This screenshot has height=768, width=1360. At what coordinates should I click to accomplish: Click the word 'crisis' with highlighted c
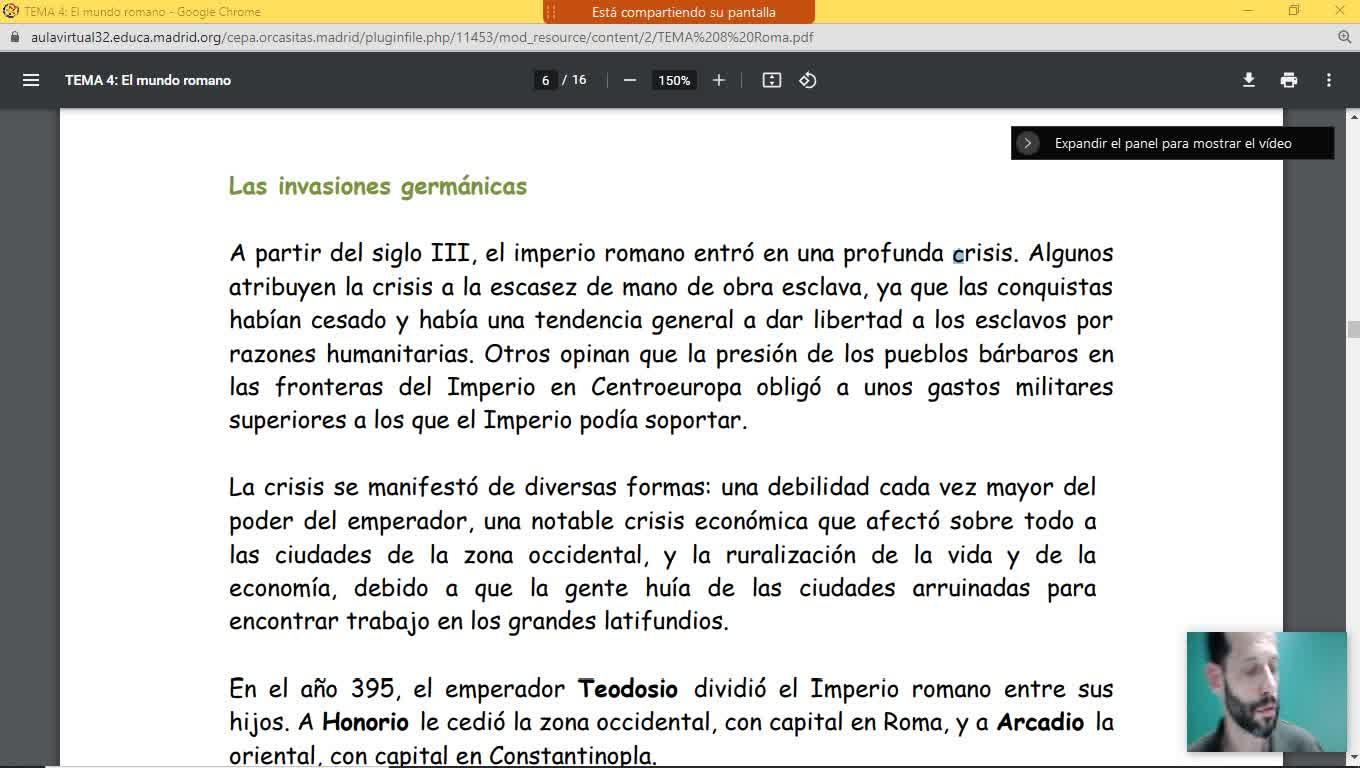point(983,254)
